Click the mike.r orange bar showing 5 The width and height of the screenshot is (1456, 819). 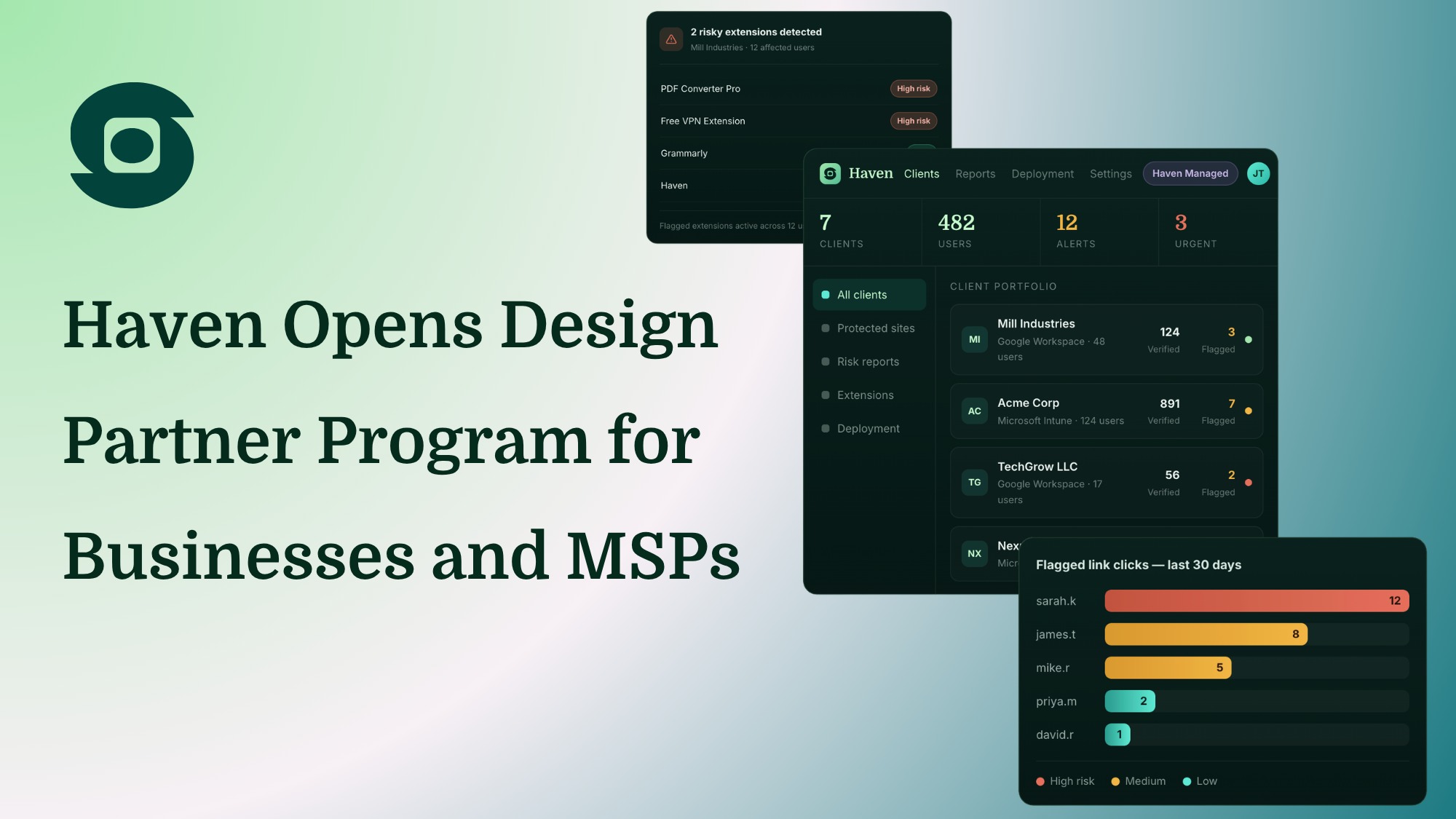point(1168,668)
